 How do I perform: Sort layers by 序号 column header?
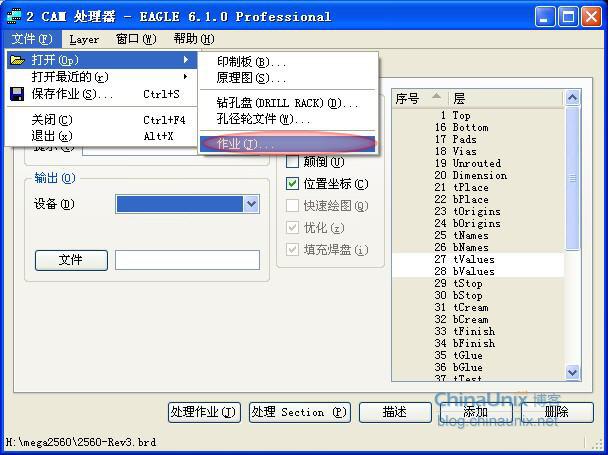coord(420,99)
